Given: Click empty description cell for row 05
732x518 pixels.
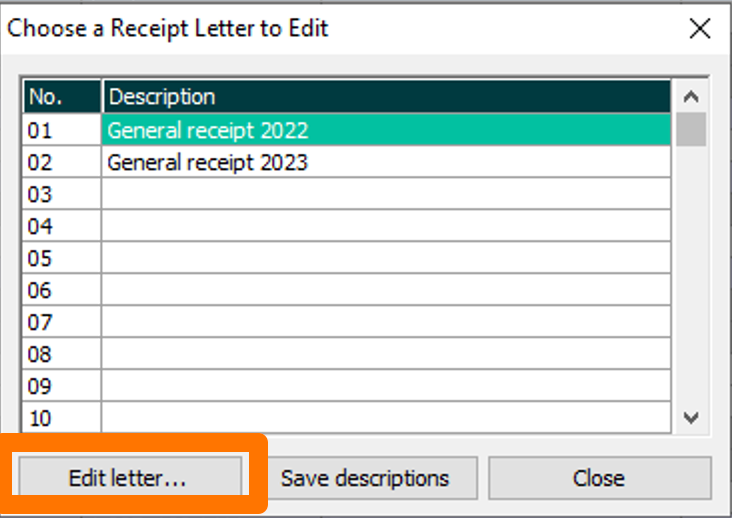Looking at the screenshot, I should [x=387, y=258].
